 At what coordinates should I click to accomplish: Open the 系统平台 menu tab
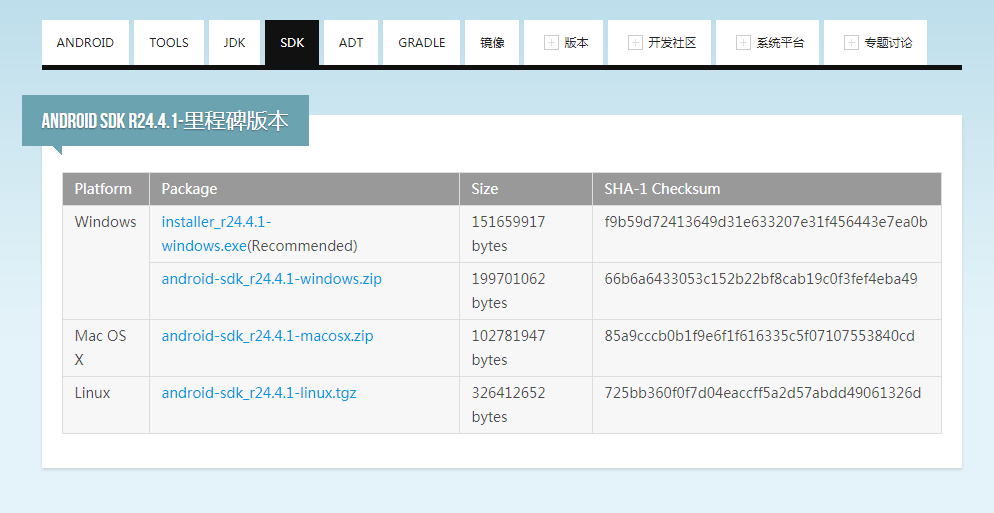767,42
